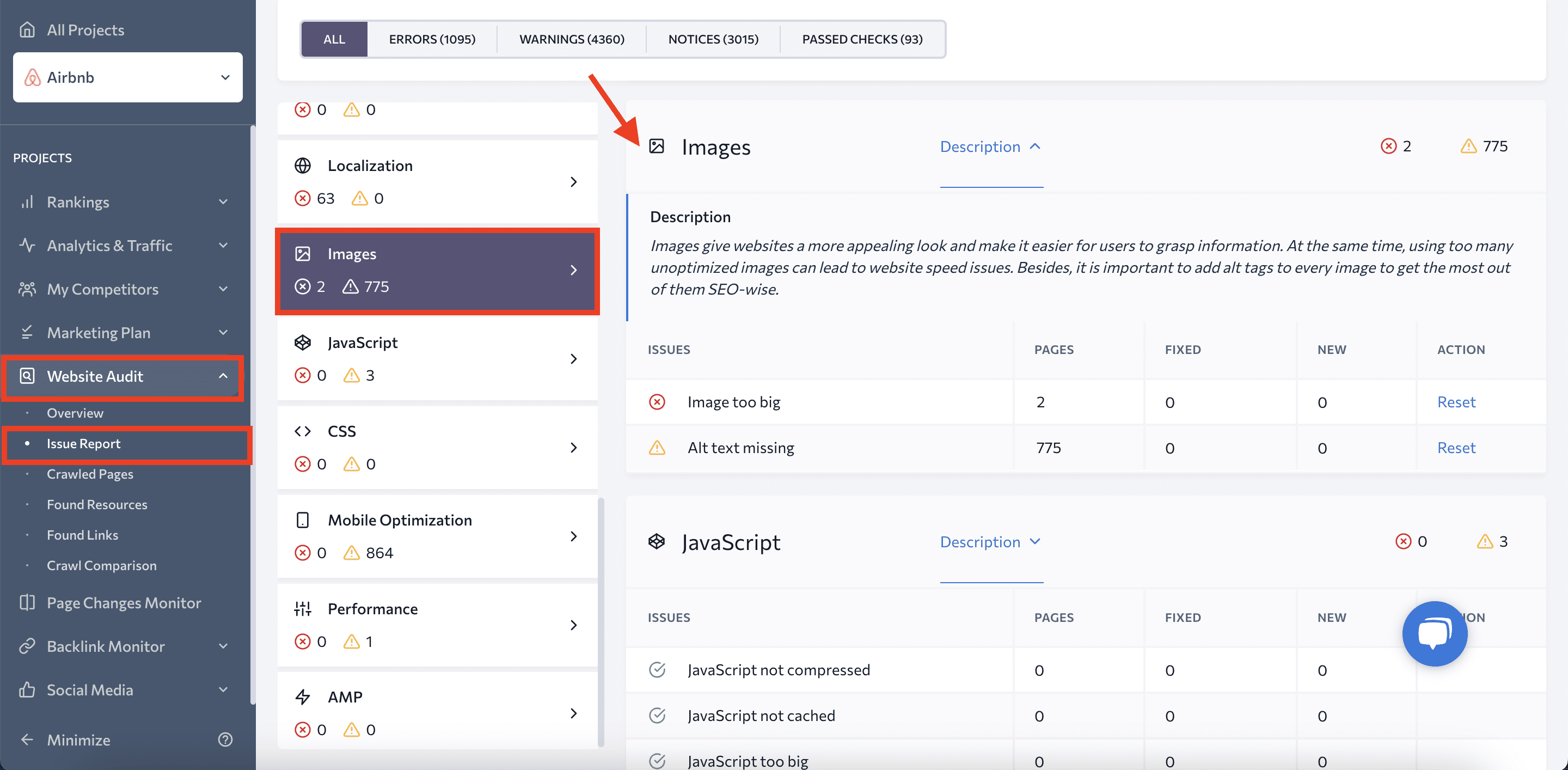The image size is (1568, 770).
Task: Click the Page Changes Monitor icon
Action: point(27,603)
